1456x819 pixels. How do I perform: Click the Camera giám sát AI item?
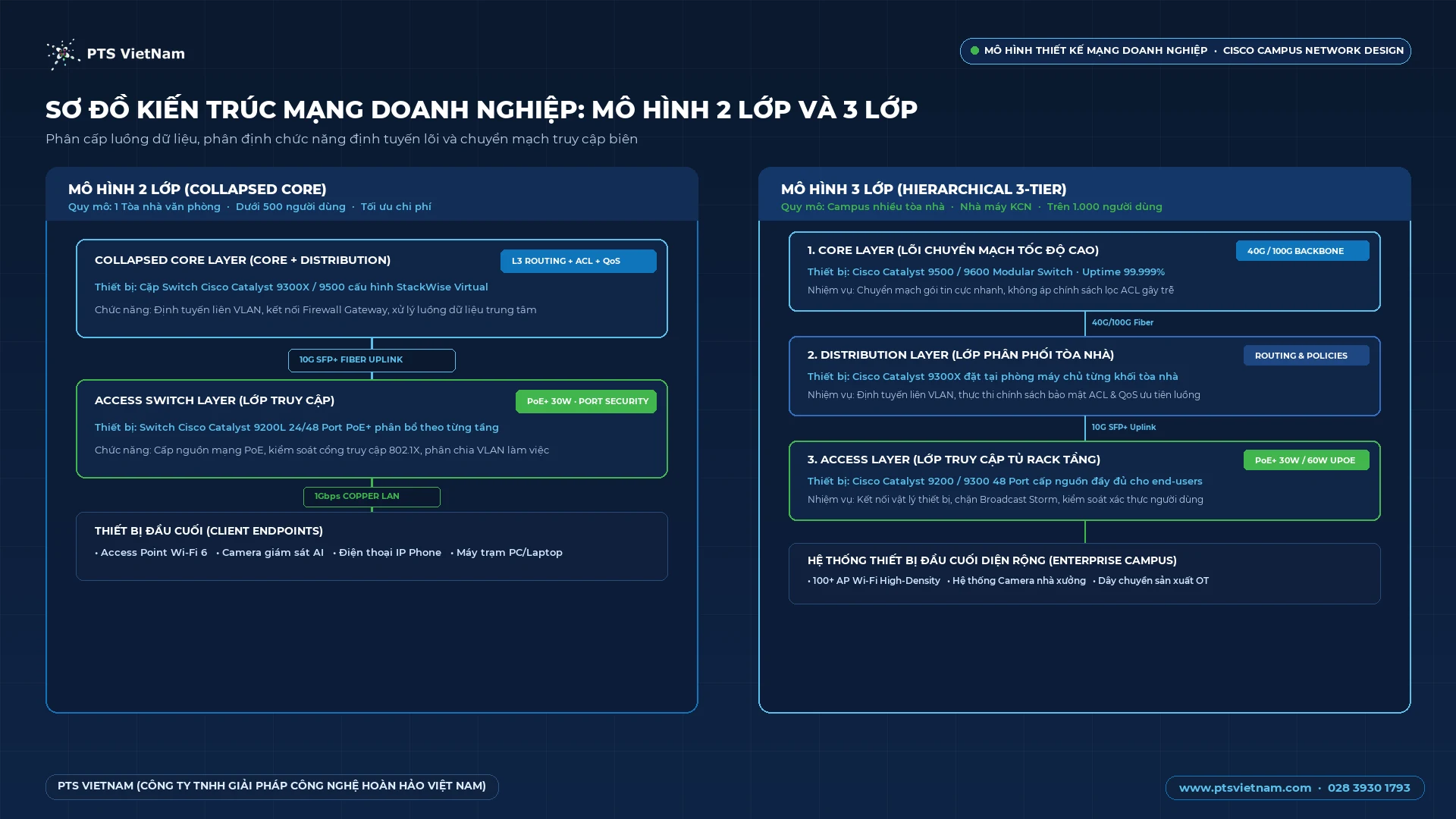tap(270, 553)
